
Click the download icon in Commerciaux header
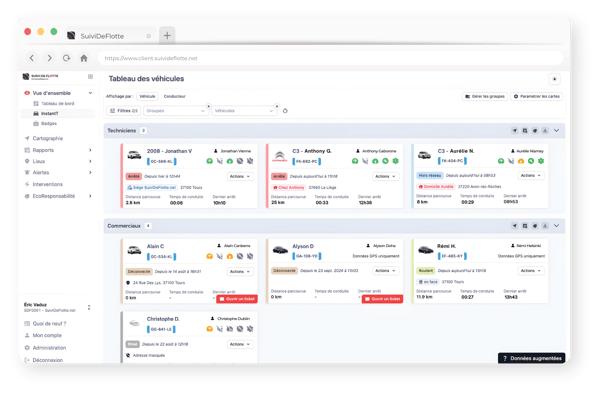point(545,226)
